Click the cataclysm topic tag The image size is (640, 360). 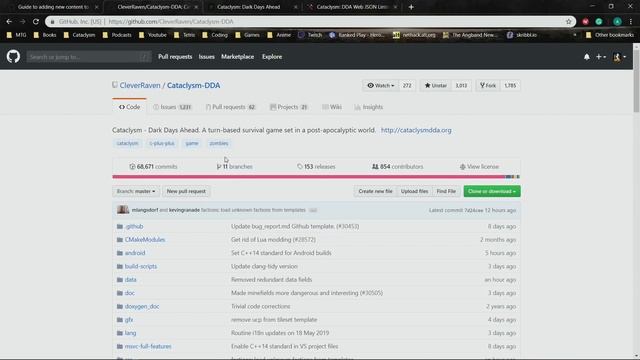point(127,143)
